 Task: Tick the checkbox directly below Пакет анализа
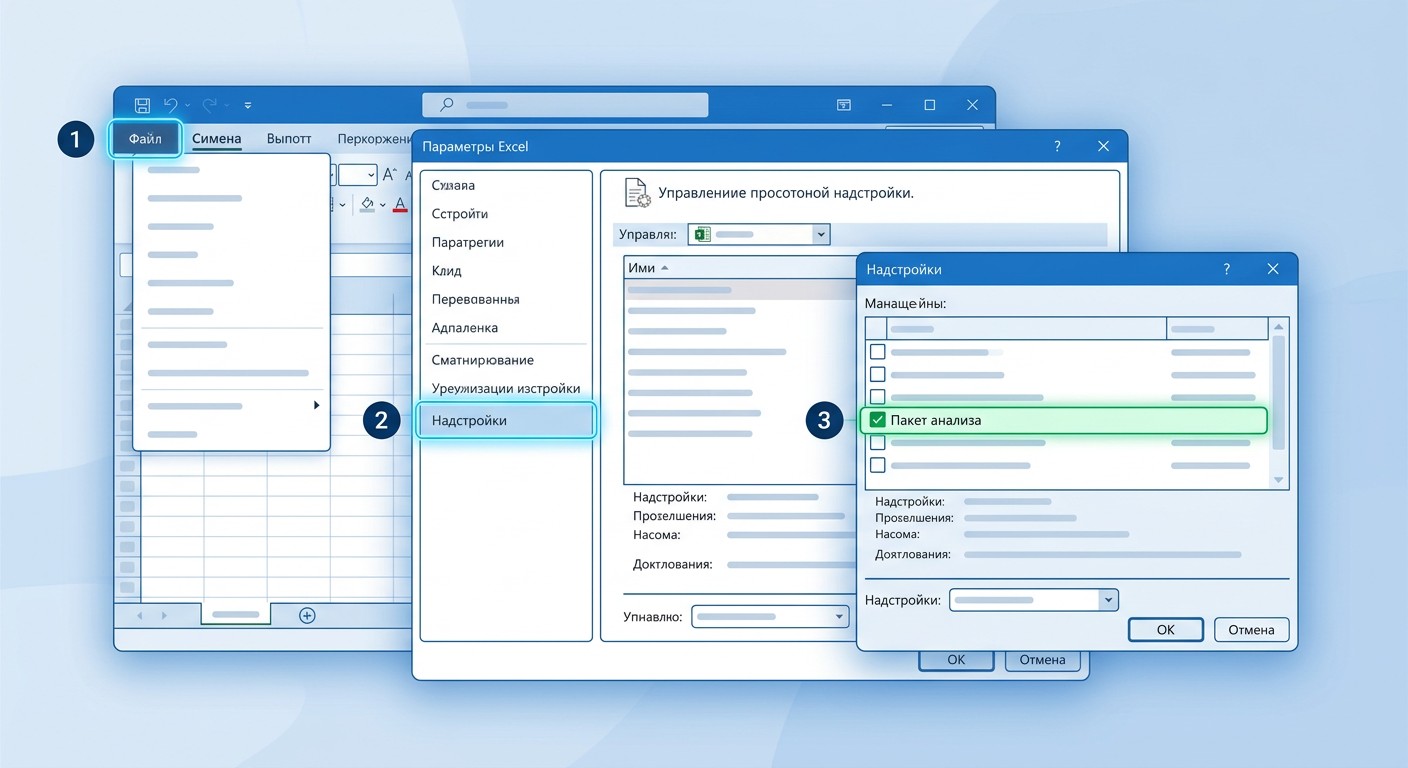878,442
